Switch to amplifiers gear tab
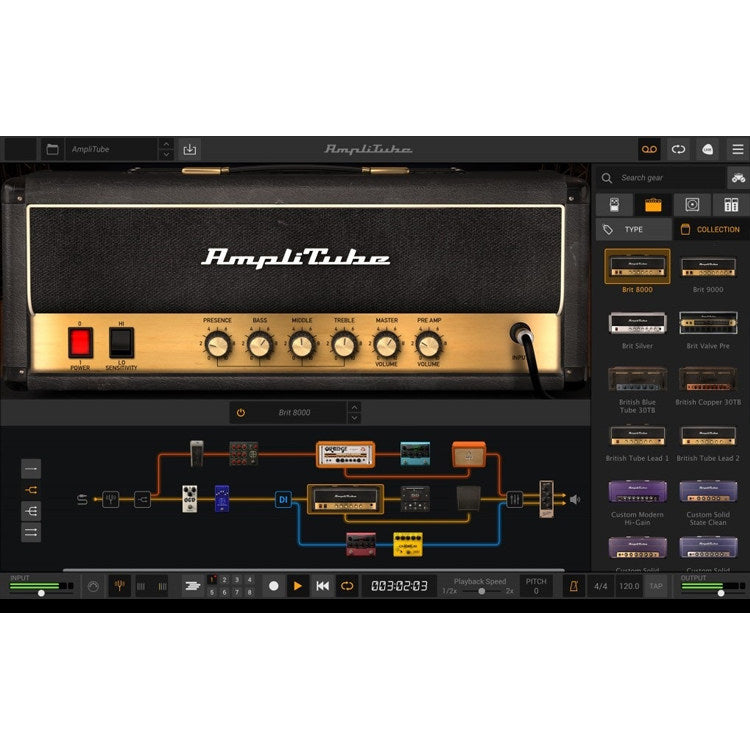The height and width of the screenshot is (750, 750). click(653, 205)
